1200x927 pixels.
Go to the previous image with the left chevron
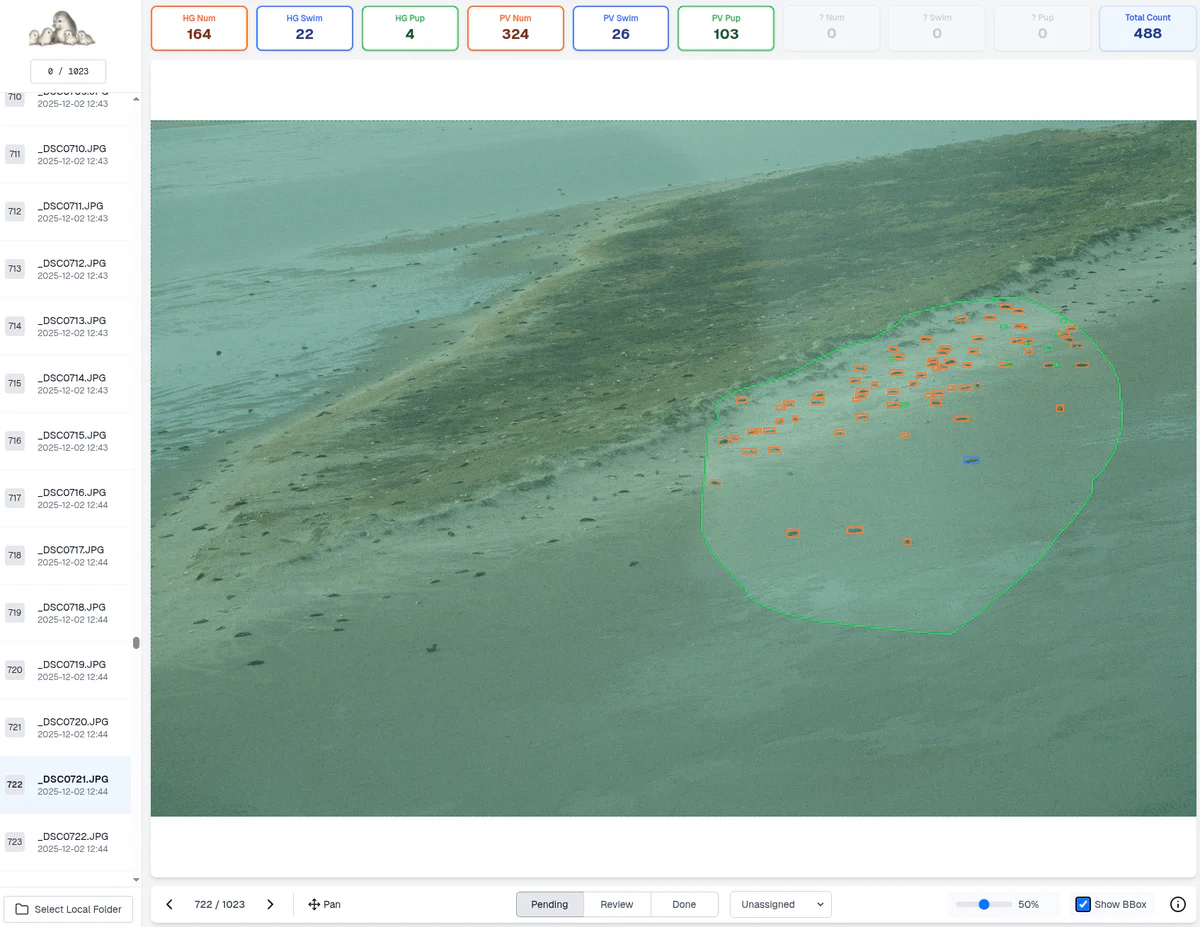[x=169, y=904]
